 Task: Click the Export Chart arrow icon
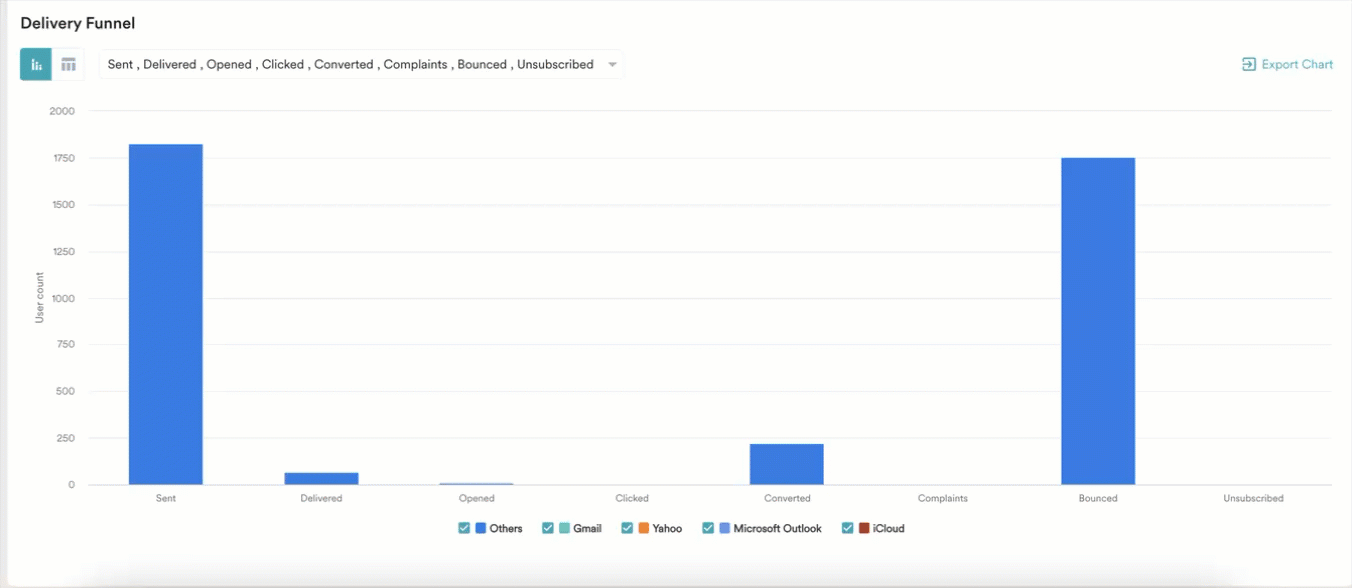pos(1247,63)
